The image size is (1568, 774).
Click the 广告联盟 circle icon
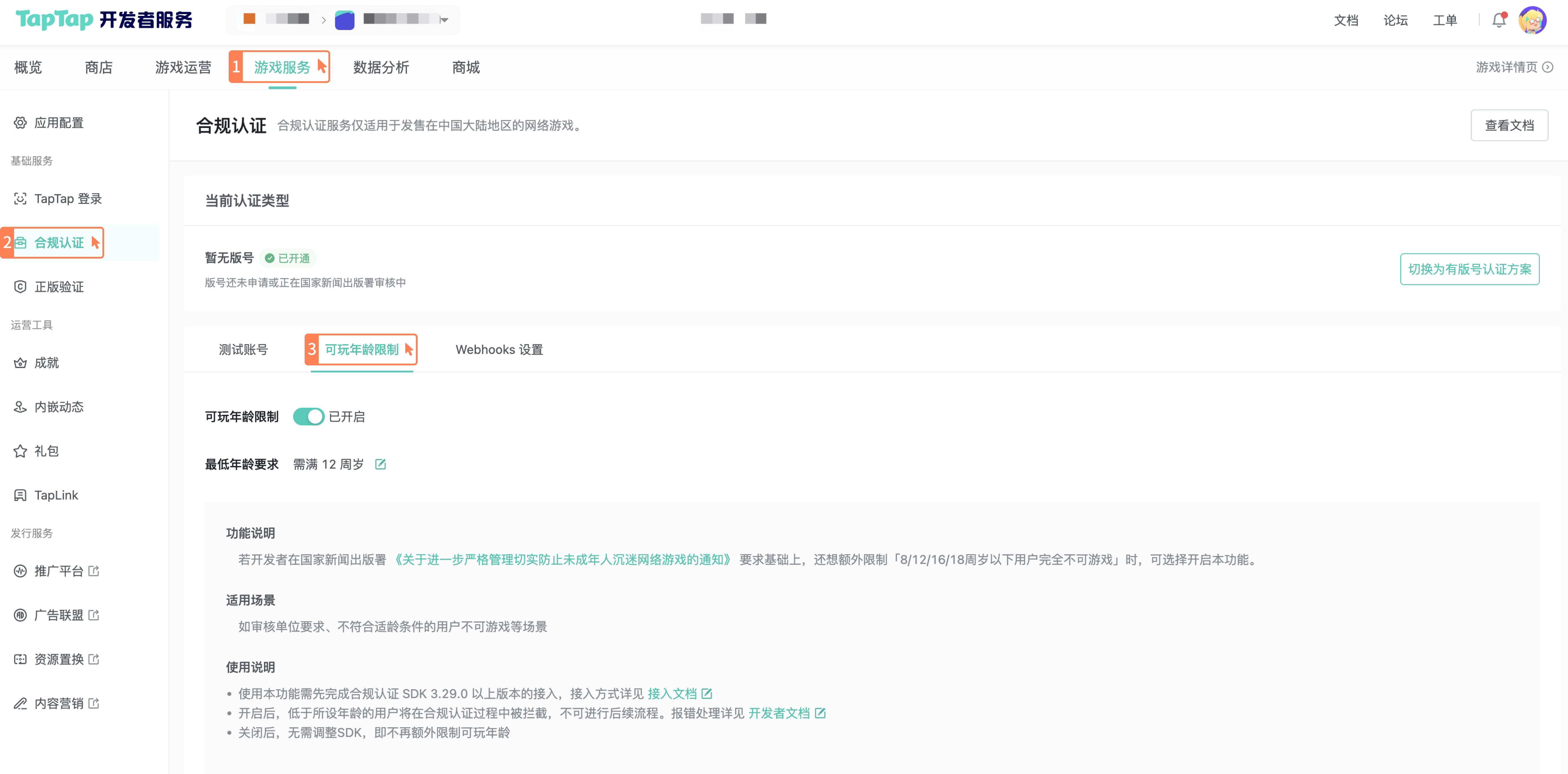20,615
